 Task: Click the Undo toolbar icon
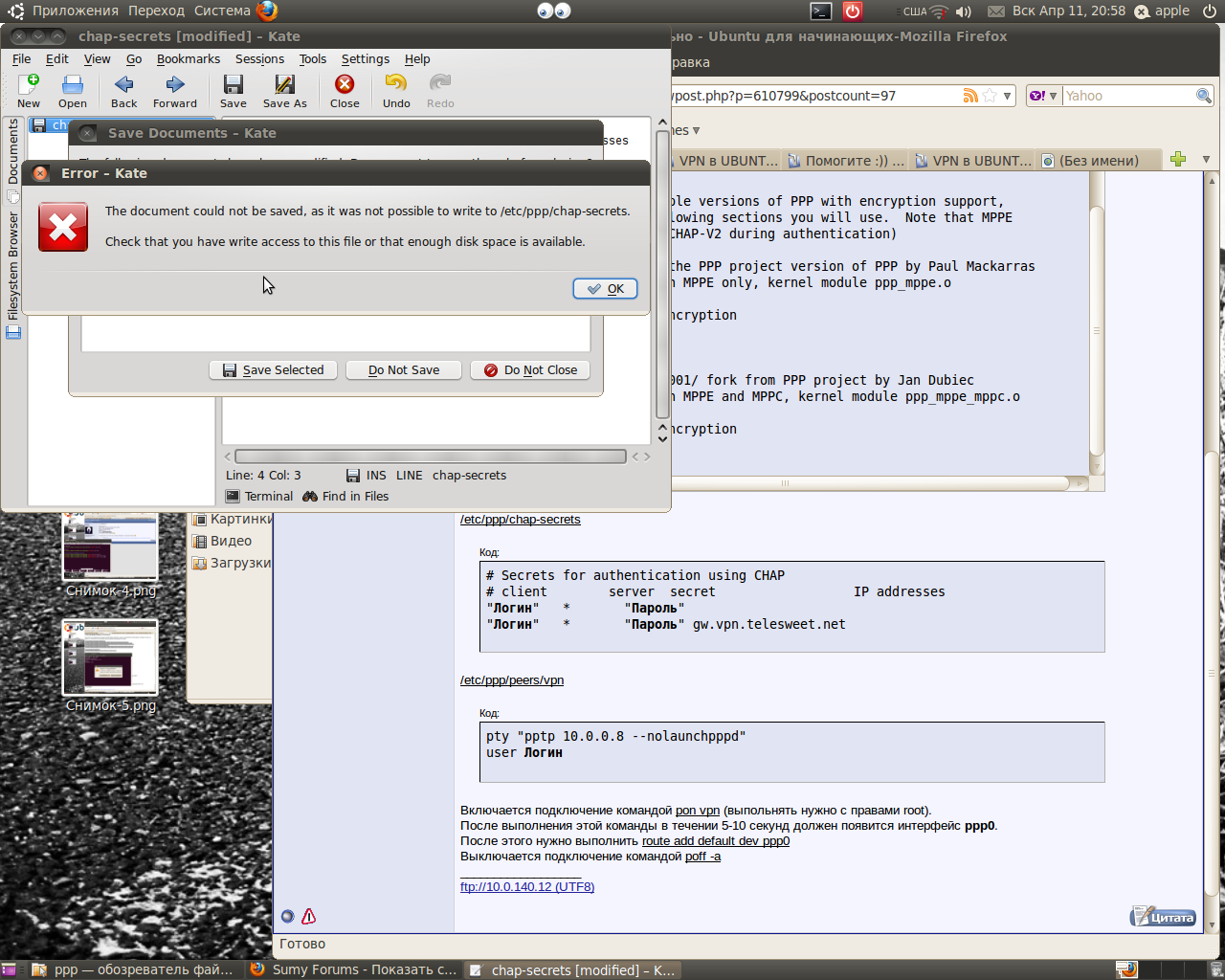tap(396, 90)
